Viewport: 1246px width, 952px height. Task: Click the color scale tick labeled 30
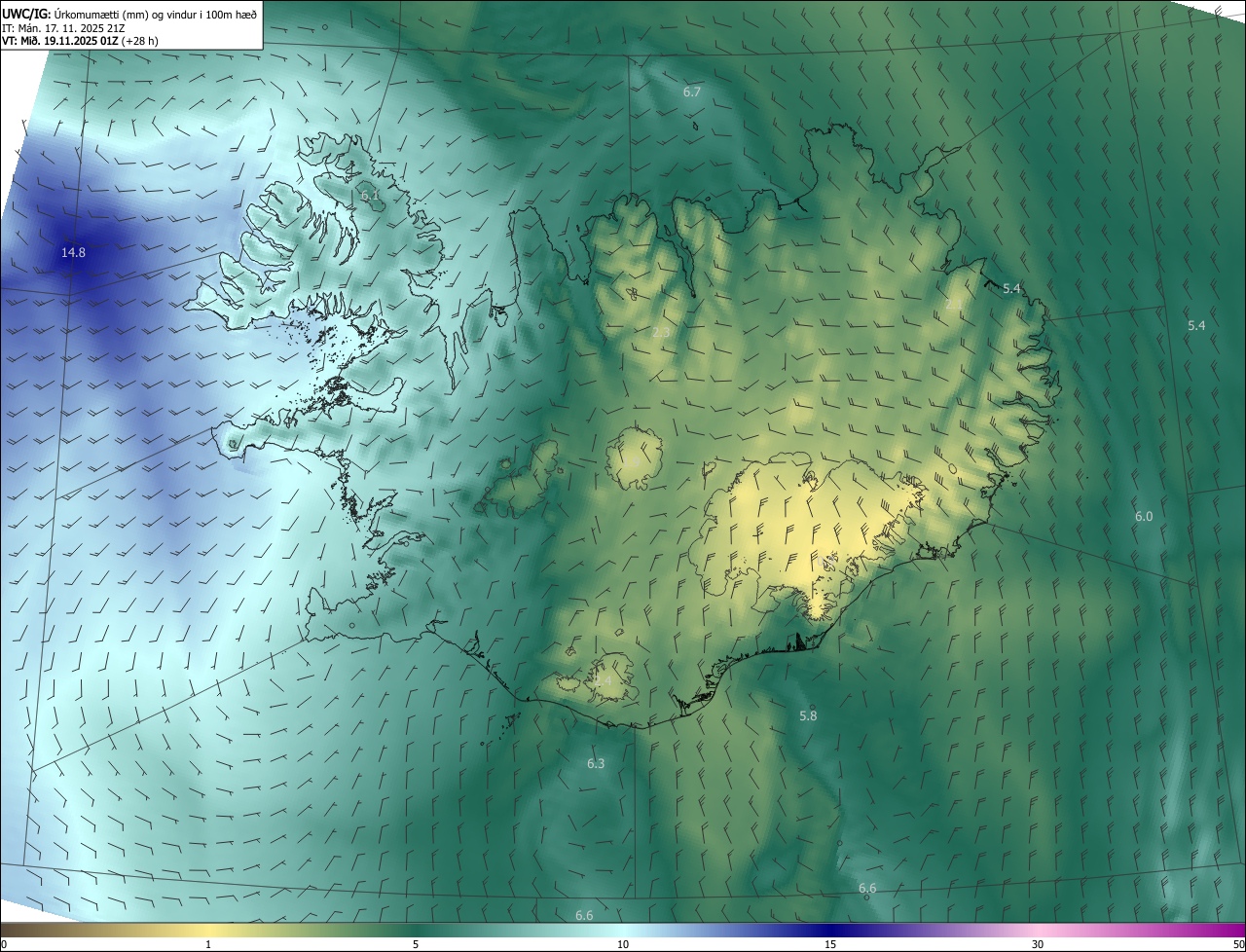1038,945
